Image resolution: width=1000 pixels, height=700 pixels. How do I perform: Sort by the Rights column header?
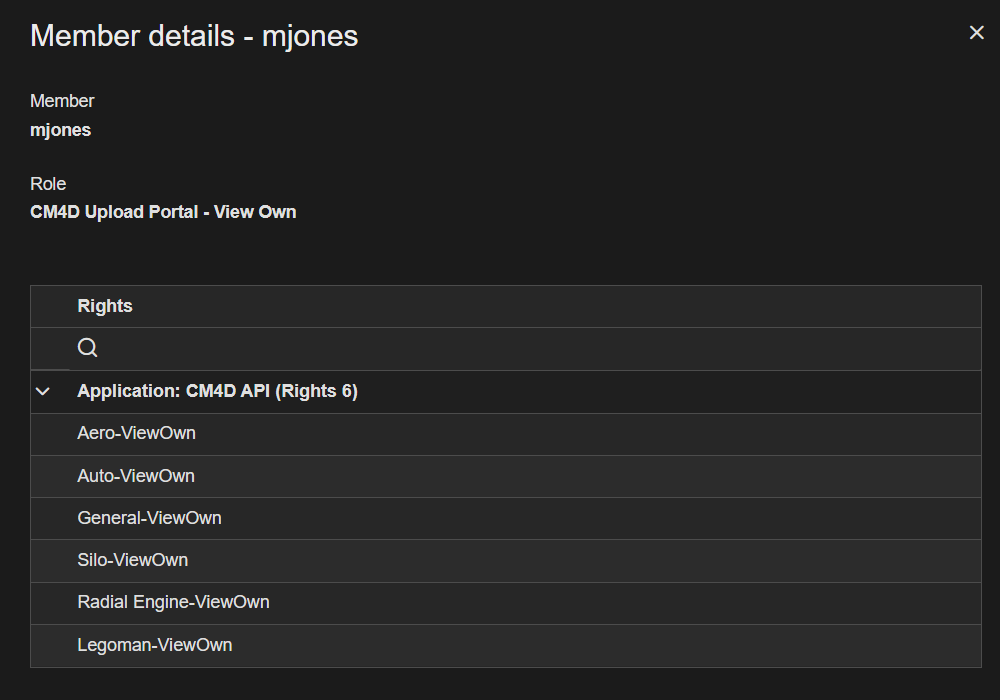(x=105, y=306)
